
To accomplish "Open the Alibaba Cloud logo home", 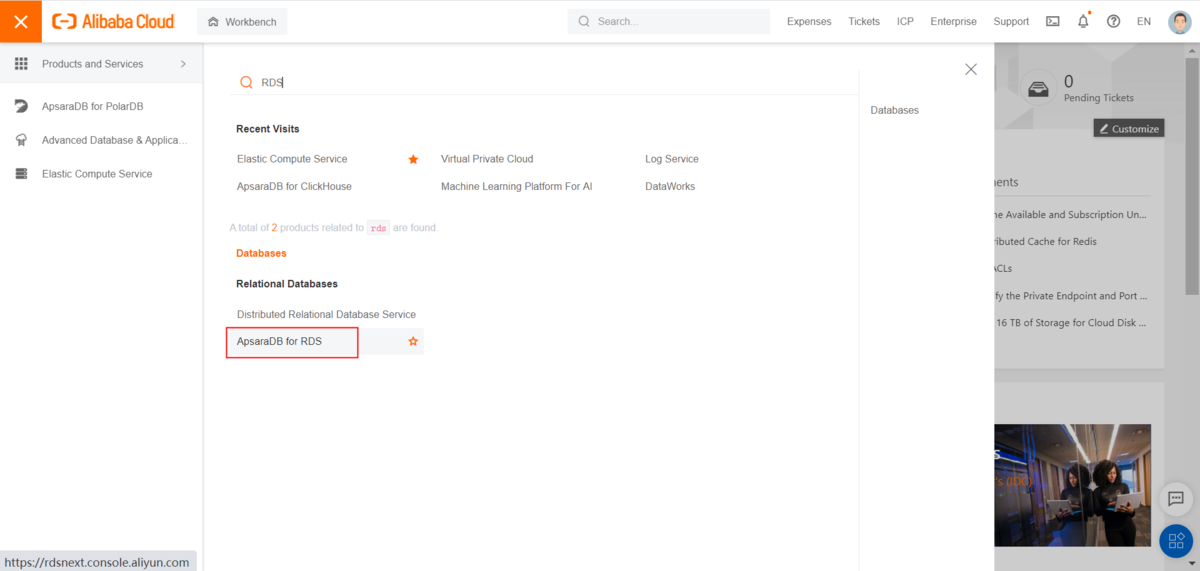I will [x=113, y=21].
